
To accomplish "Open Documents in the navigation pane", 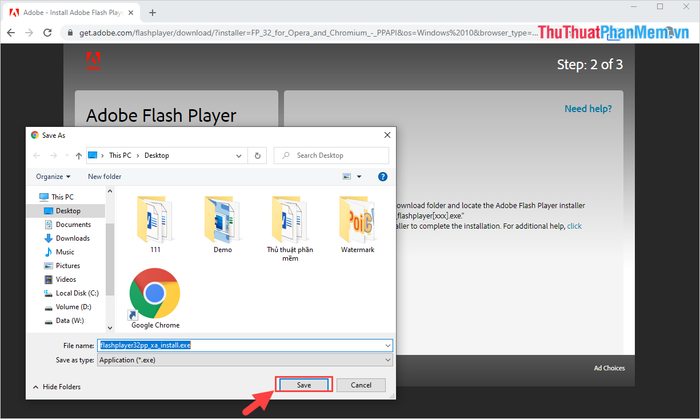I will point(68,224).
